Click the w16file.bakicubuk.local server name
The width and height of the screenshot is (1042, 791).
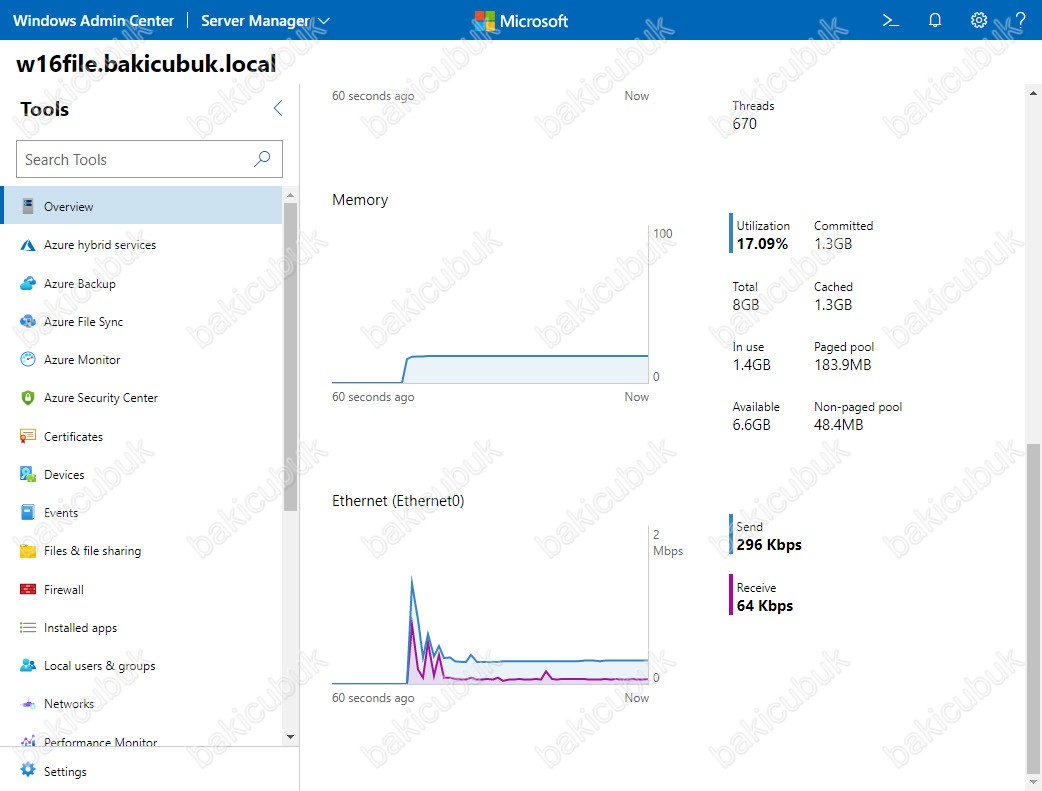click(146, 63)
